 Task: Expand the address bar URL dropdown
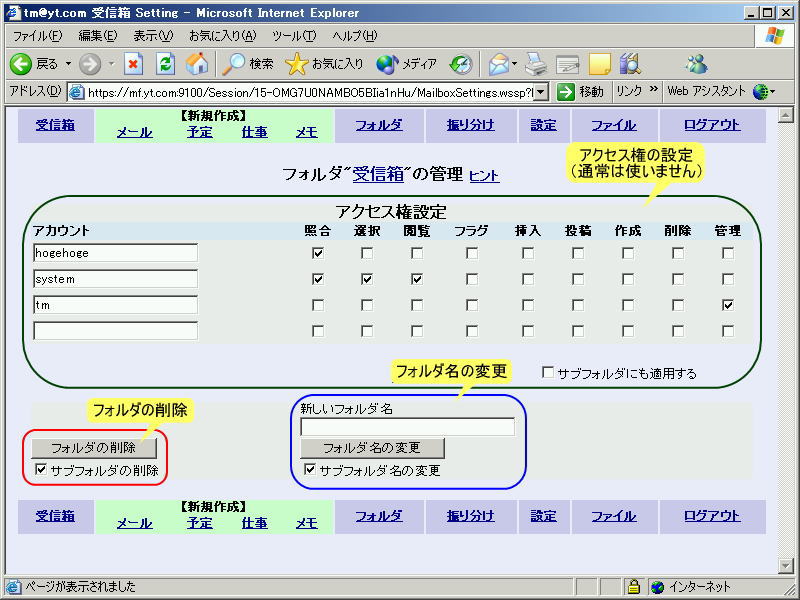pos(541,92)
